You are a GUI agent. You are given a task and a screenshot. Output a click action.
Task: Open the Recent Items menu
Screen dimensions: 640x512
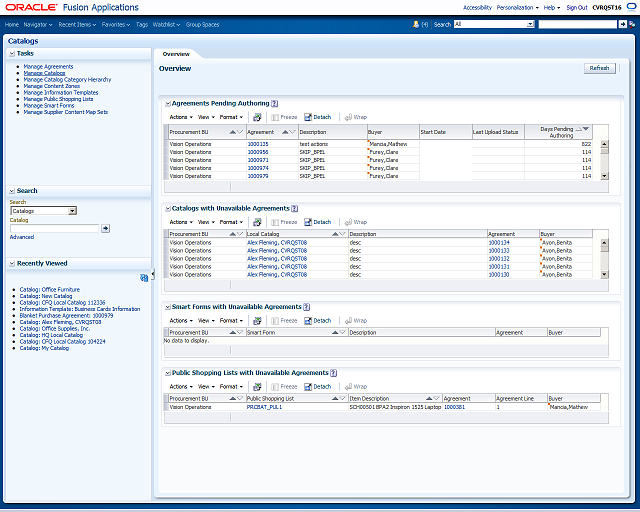click(77, 24)
